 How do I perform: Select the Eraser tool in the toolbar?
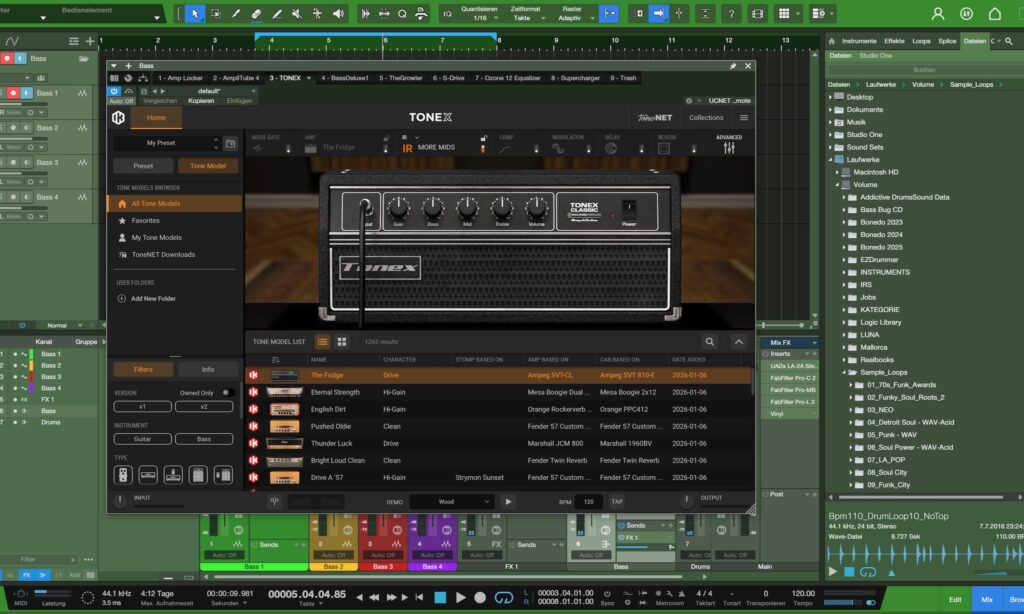tap(257, 14)
